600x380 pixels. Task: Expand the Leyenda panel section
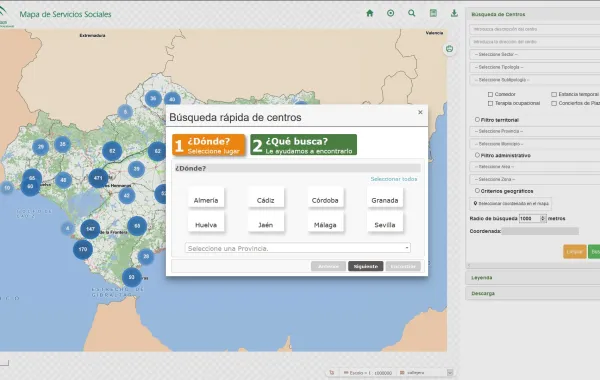[533, 277]
